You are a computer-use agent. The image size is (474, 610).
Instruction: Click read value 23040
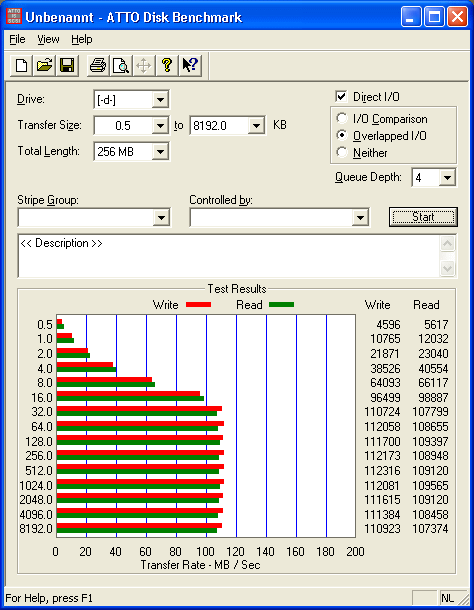pos(433,354)
